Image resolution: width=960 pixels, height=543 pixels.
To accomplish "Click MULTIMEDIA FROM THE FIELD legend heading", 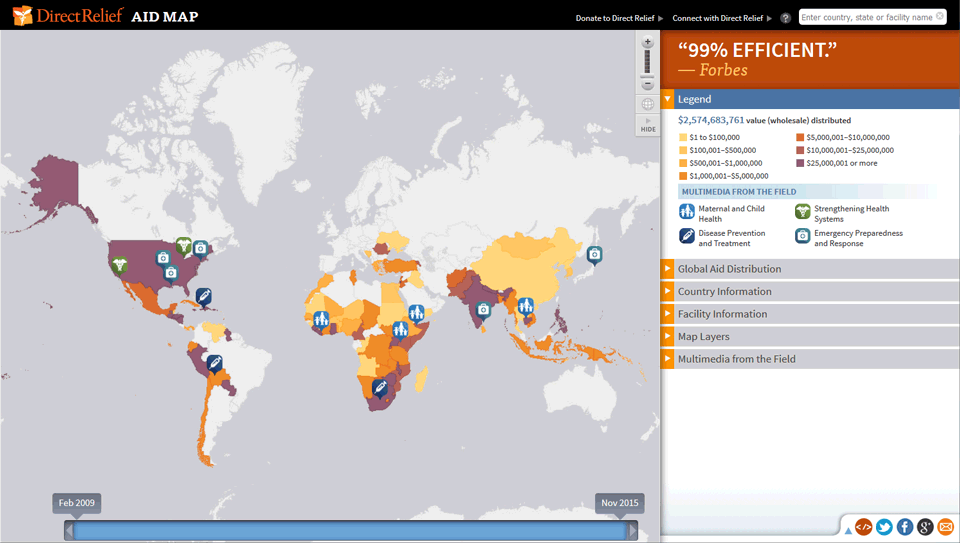I will click(x=739, y=192).
